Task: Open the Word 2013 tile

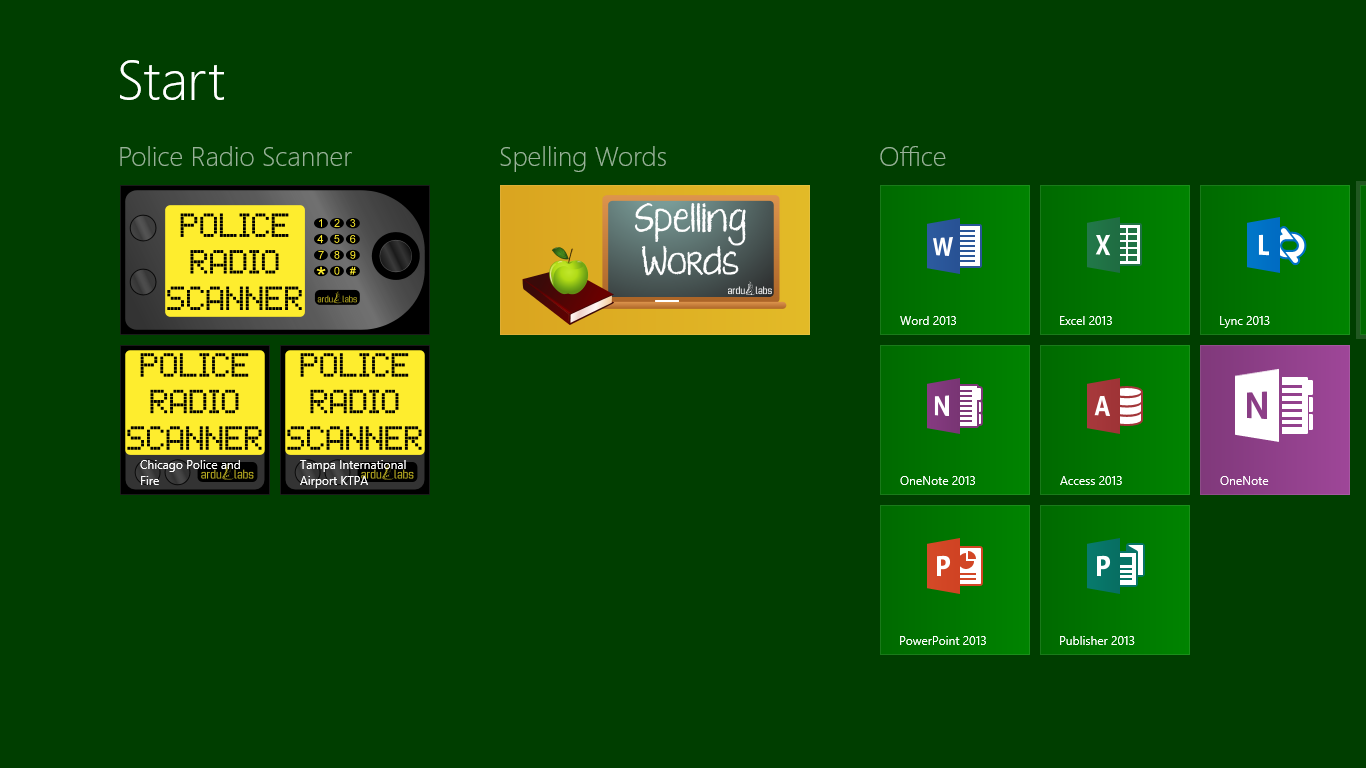Action: [954, 259]
